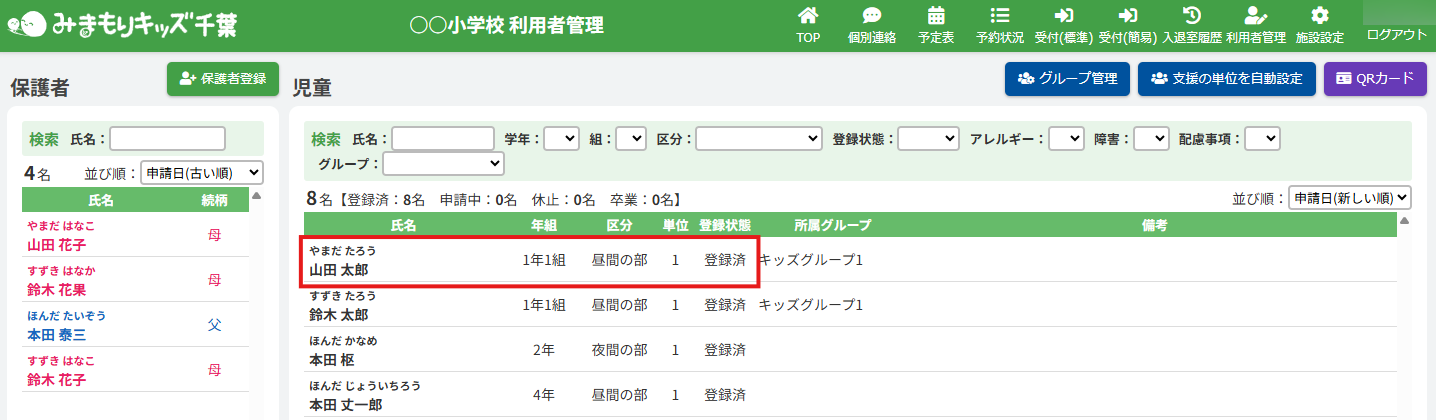Open 個別連絡 chat bubble icon
This screenshot has width=1436, height=420.
[x=871, y=17]
